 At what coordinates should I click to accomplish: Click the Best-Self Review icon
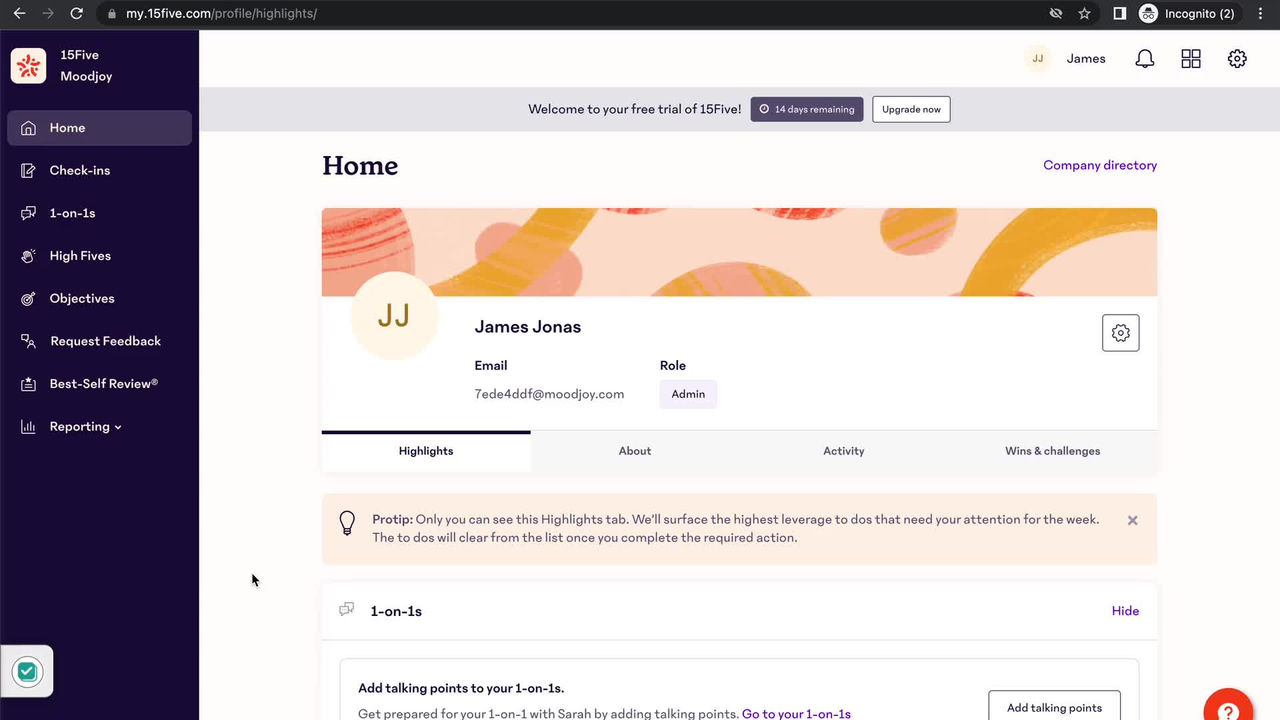(x=29, y=384)
